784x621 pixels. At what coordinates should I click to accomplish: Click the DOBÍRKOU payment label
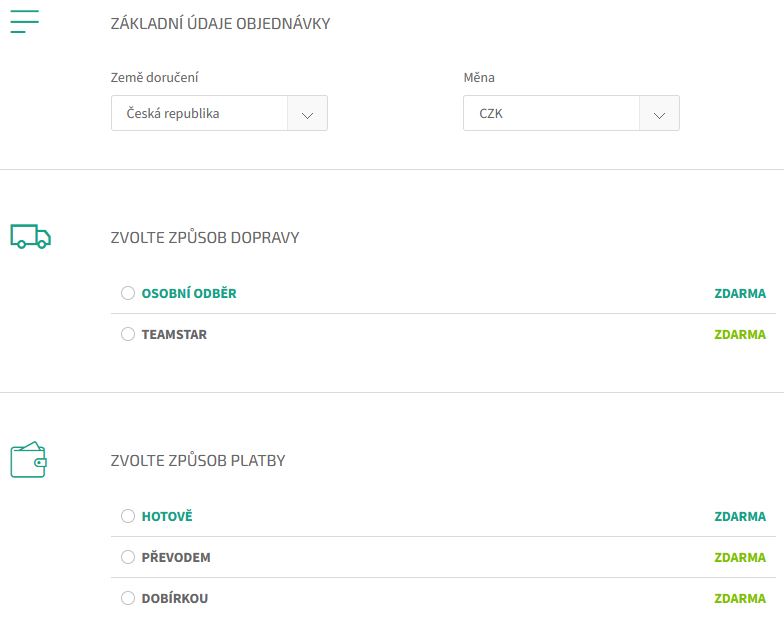pyautogui.click(x=174, y=598)
